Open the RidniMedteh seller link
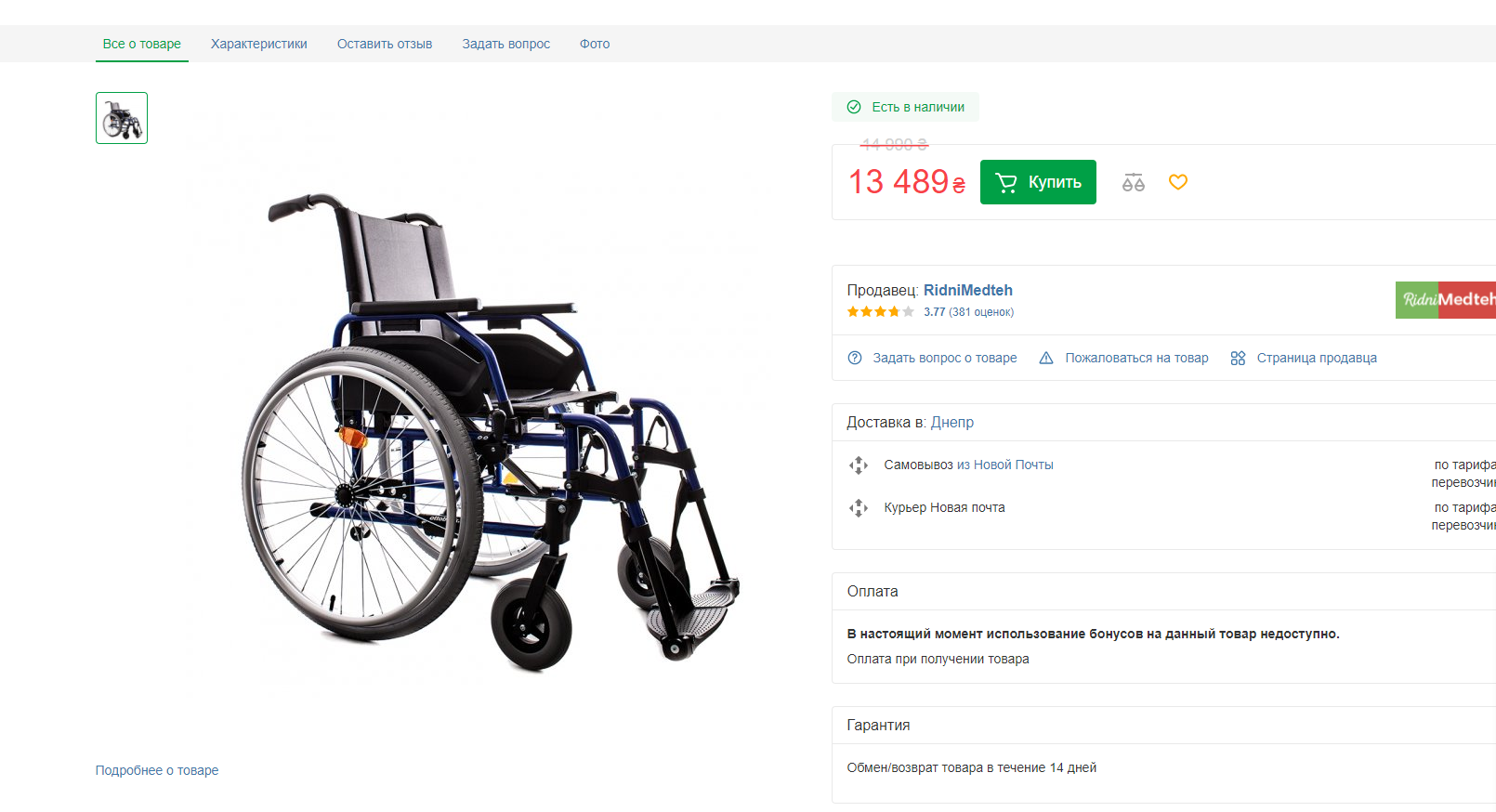This screenshot has height=812, width=1496. [968, 290]
